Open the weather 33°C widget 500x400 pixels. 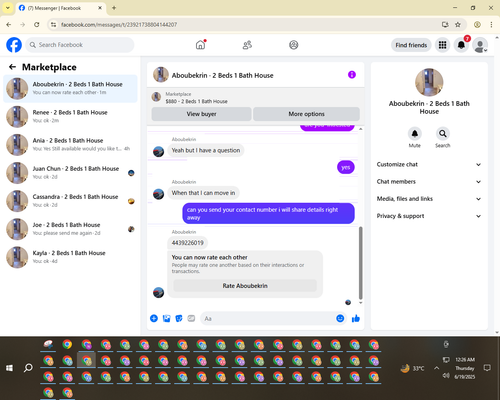point(413,368)
